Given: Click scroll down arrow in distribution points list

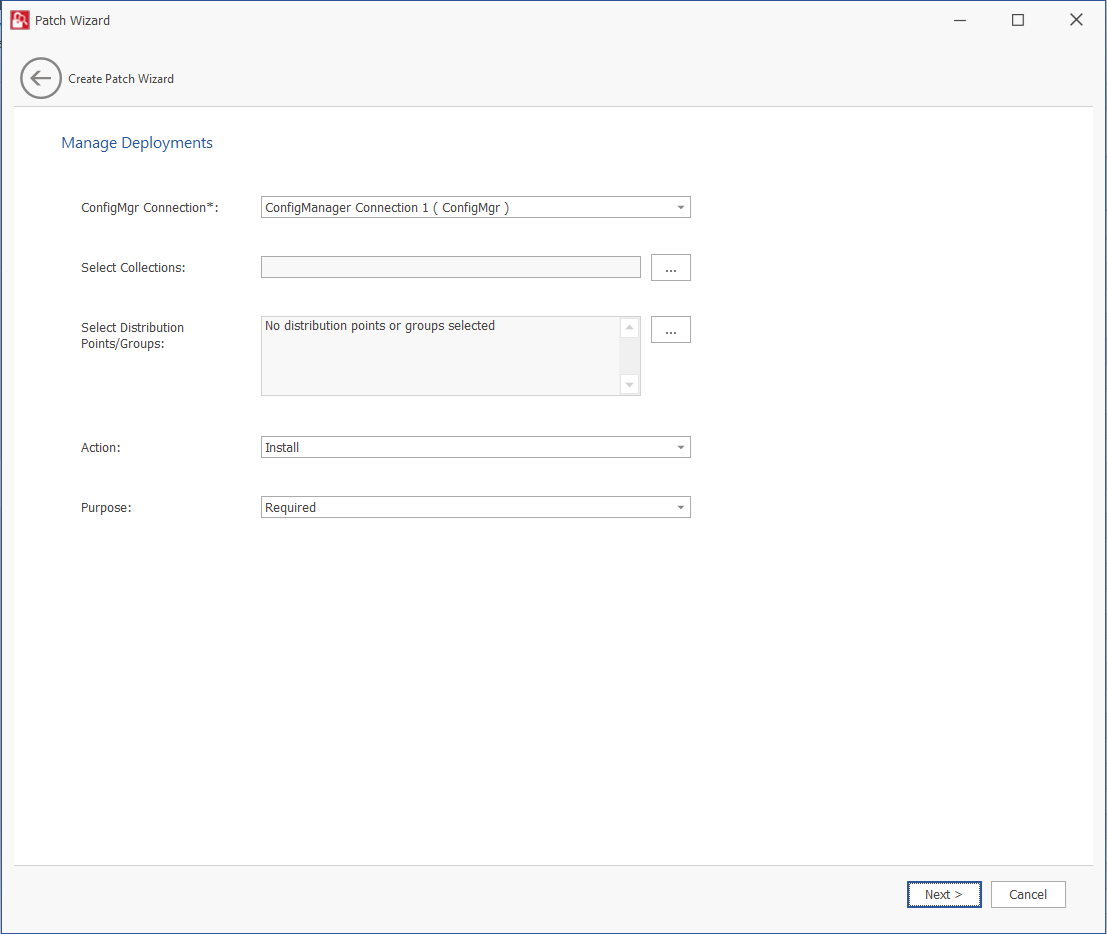Looking at the screenshot, I should pyautogui.click(x=629, y=384).
